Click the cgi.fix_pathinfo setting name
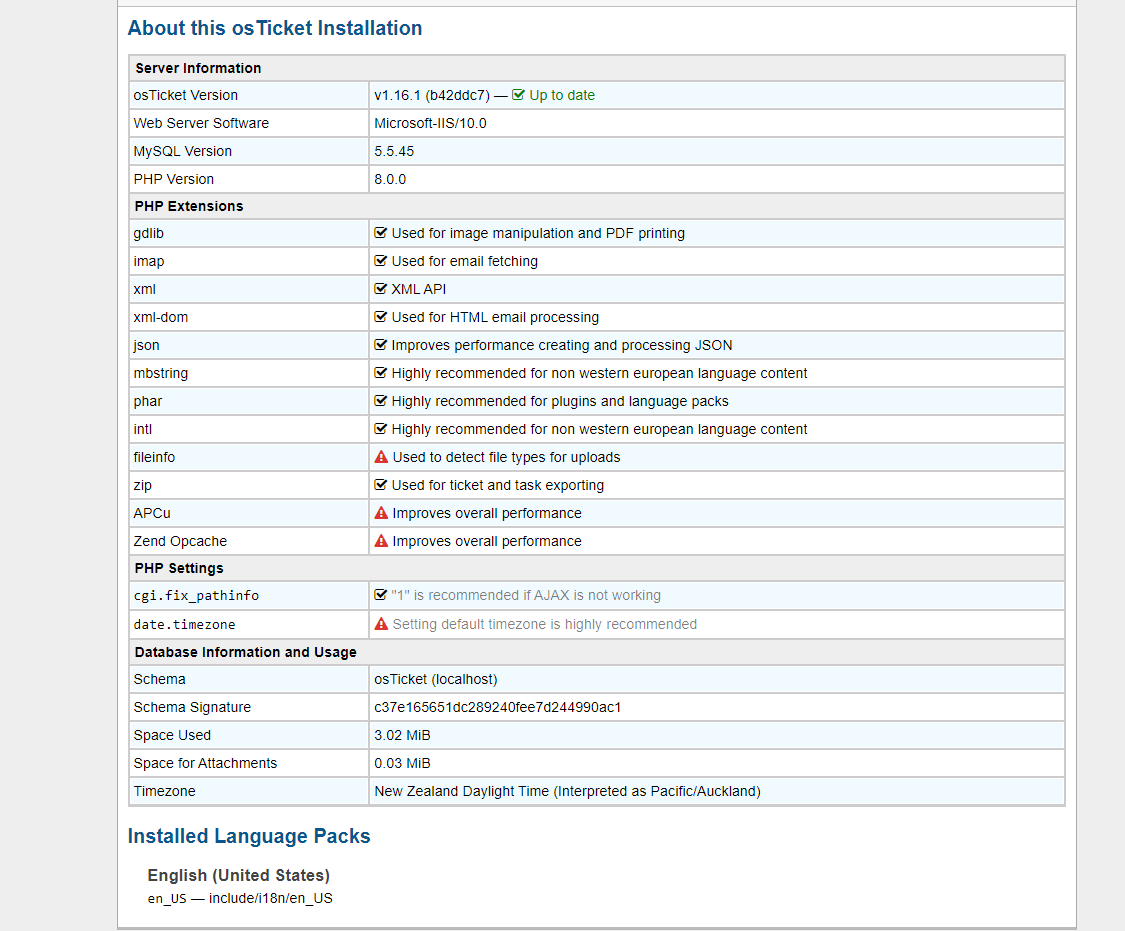The width and height of the screenshot is (1125, 931). [x=196, y=595]
